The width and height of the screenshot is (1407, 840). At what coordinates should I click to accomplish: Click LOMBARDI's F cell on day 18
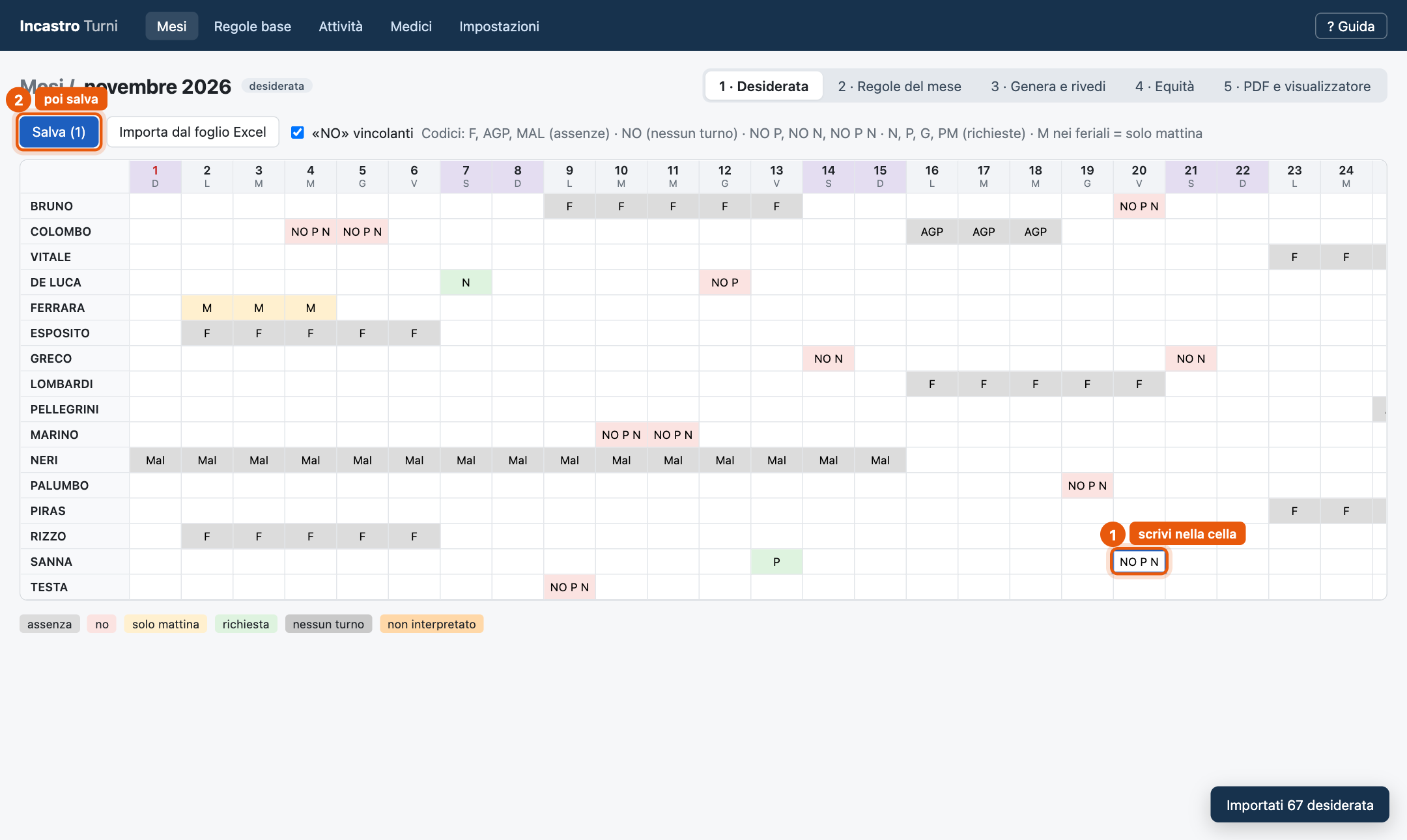click(1035, 384)
